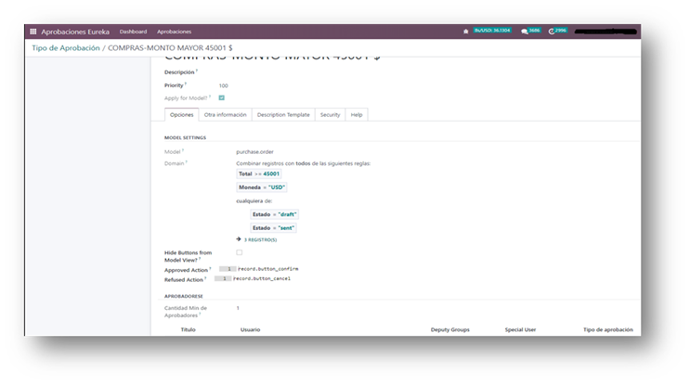Click the activities count badge 2996
The height and width of the screenshot is (385, 690).
(x=561, y=30)
